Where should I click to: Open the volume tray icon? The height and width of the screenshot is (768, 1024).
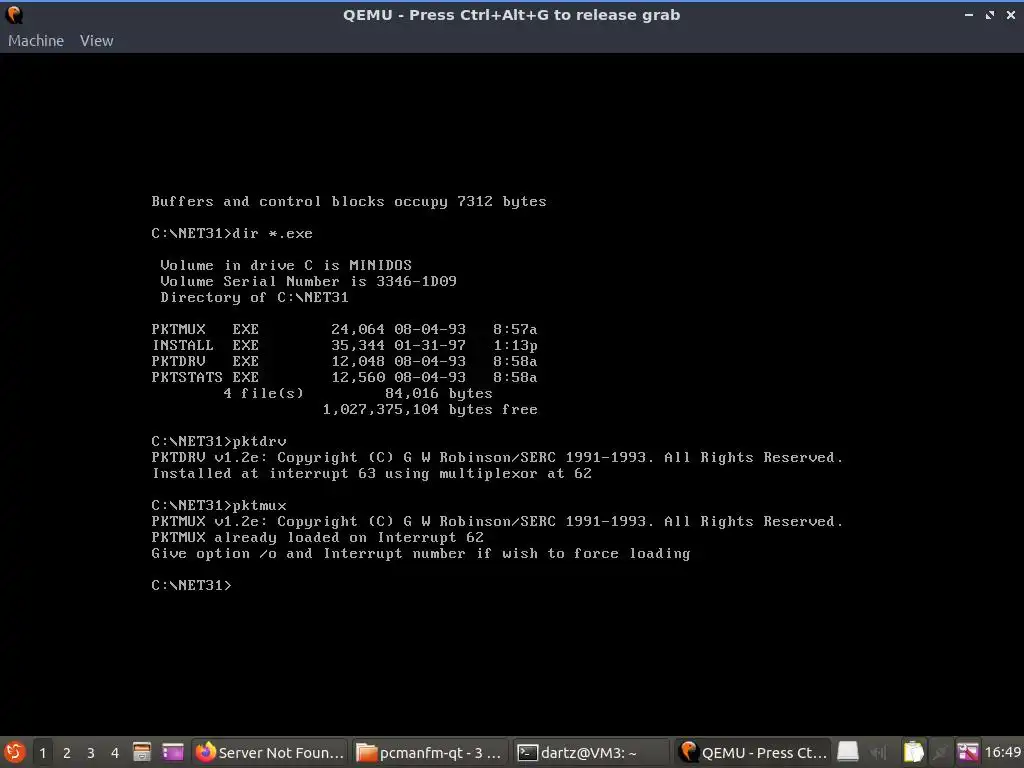click(879, 753)
